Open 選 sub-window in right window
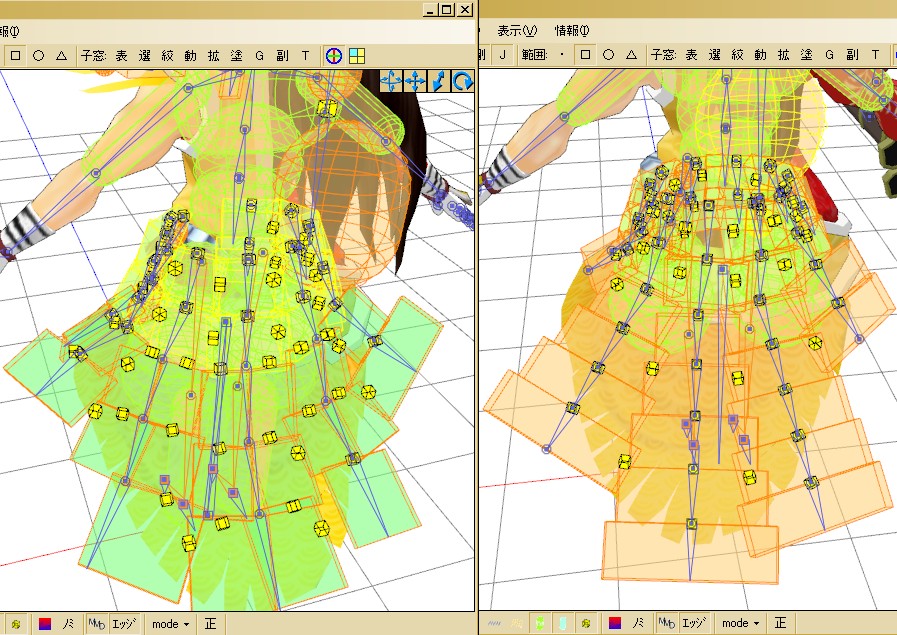 pos(714,55)
